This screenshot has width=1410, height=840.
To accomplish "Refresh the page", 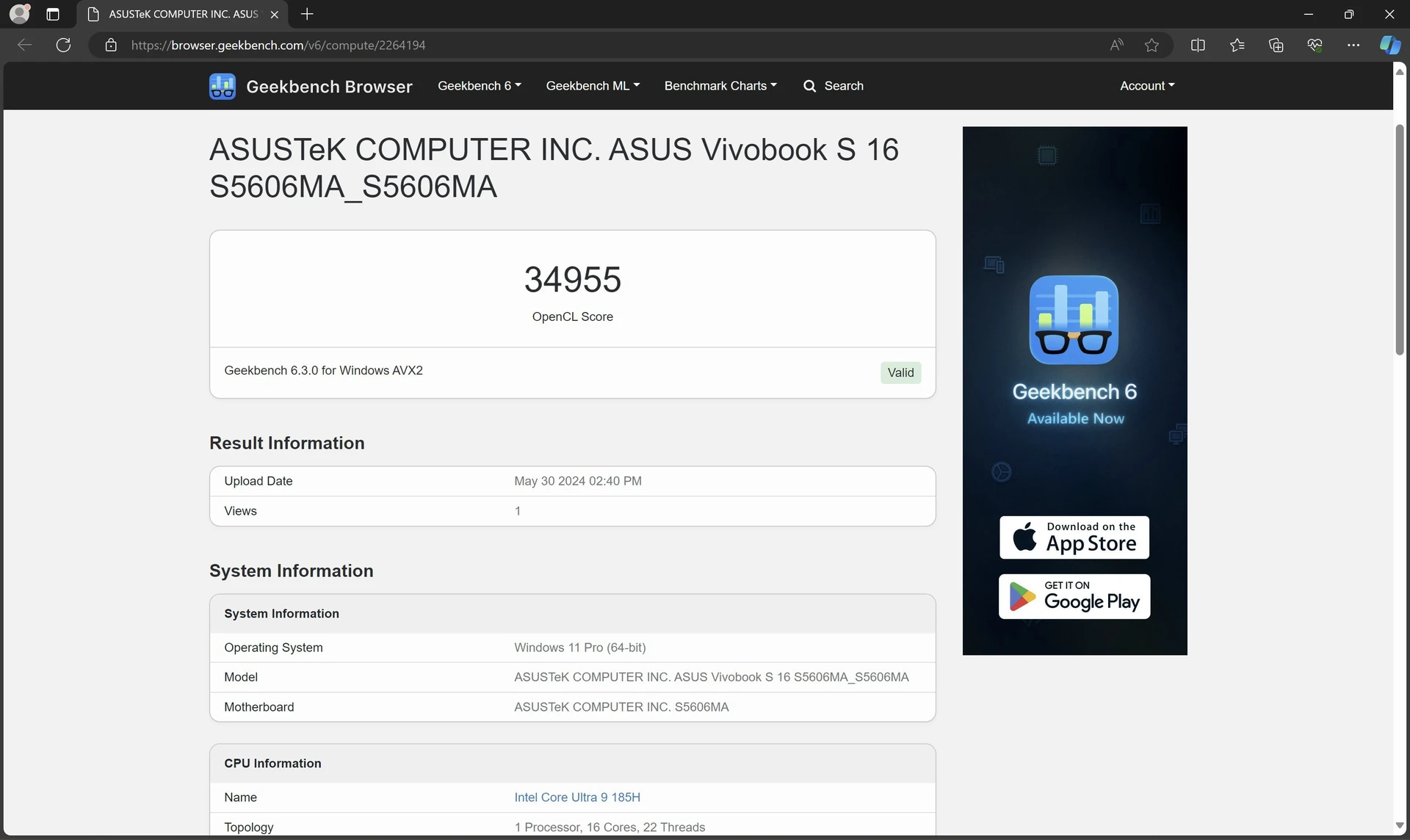I will pos(64,45).
